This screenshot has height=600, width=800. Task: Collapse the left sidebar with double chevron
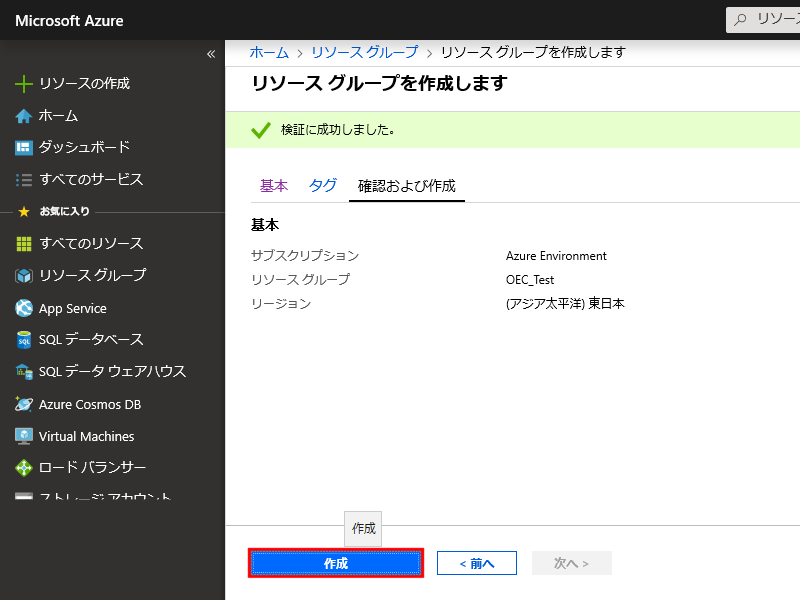coord(211,54)
